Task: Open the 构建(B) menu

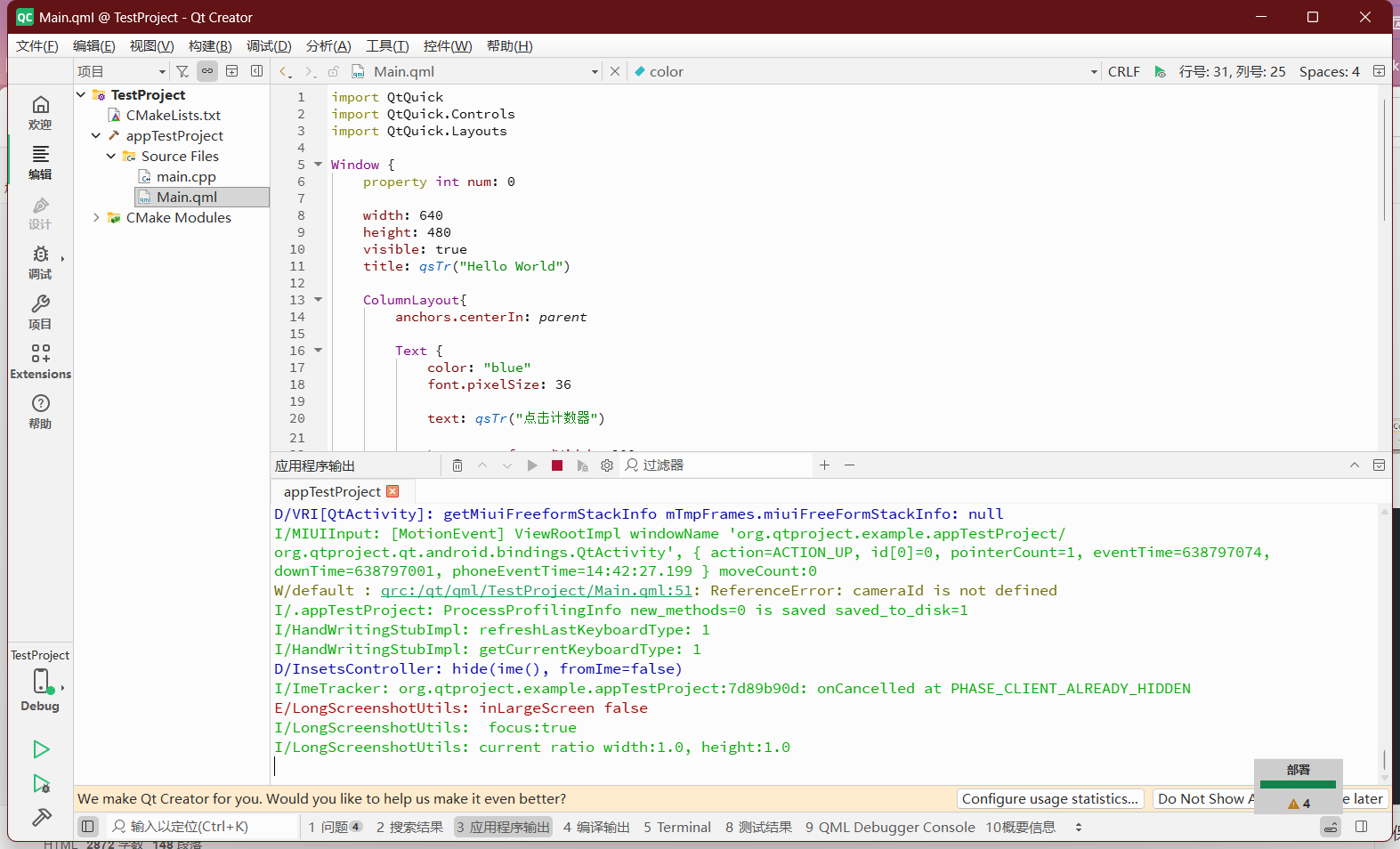Action: tap(210, 46)
